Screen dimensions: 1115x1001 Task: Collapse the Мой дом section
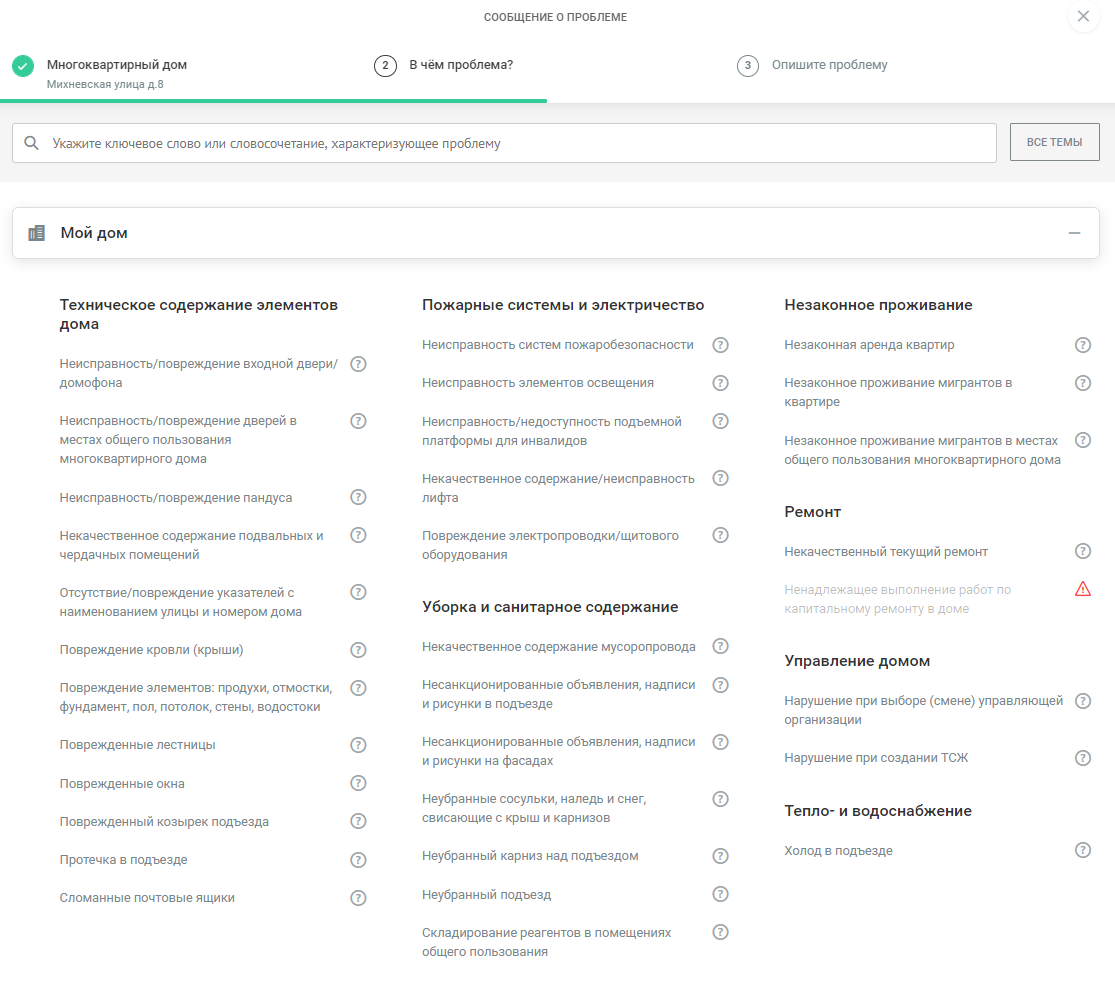click(1074, 233)
